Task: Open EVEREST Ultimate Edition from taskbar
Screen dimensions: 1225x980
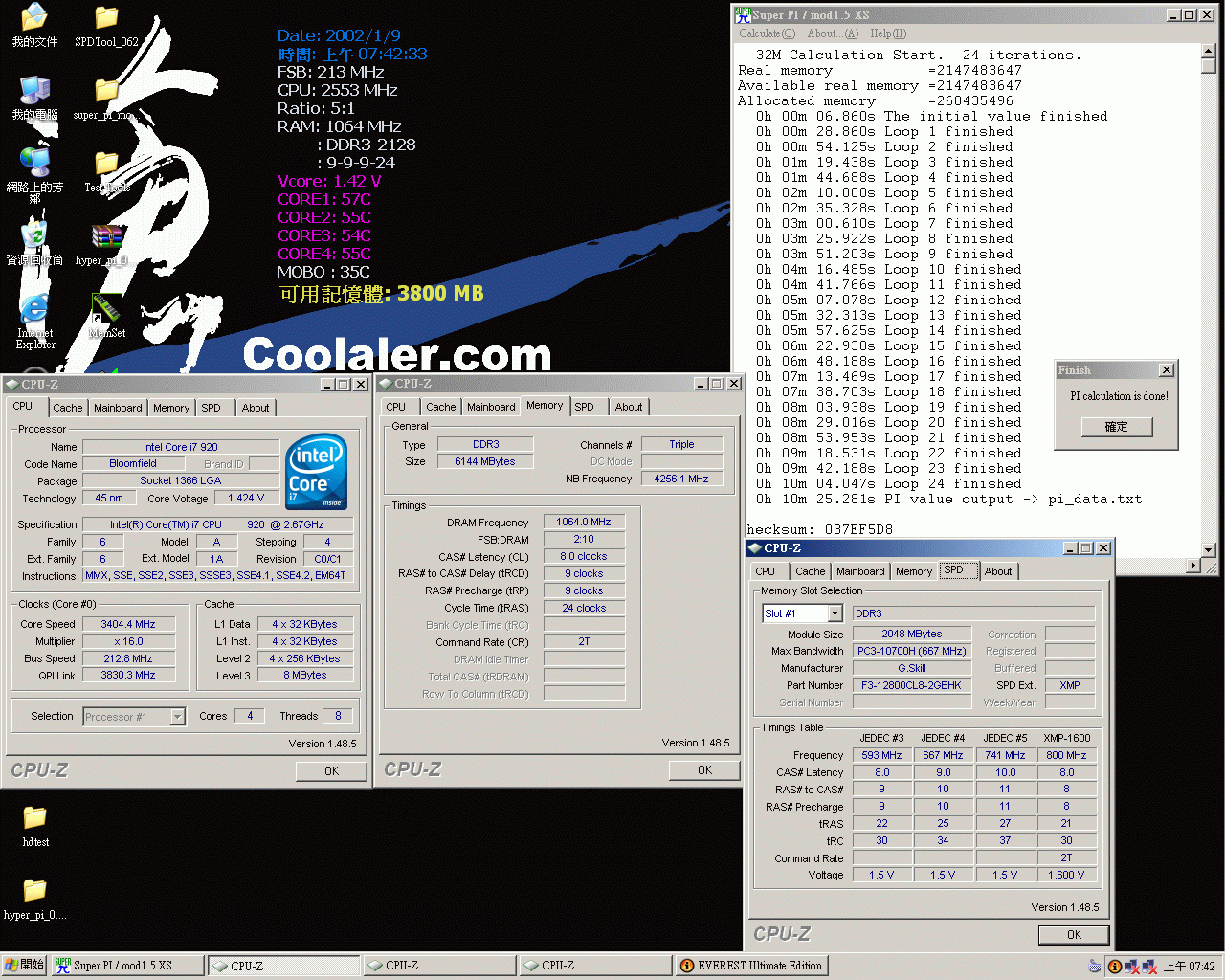Action: [750, 966]
